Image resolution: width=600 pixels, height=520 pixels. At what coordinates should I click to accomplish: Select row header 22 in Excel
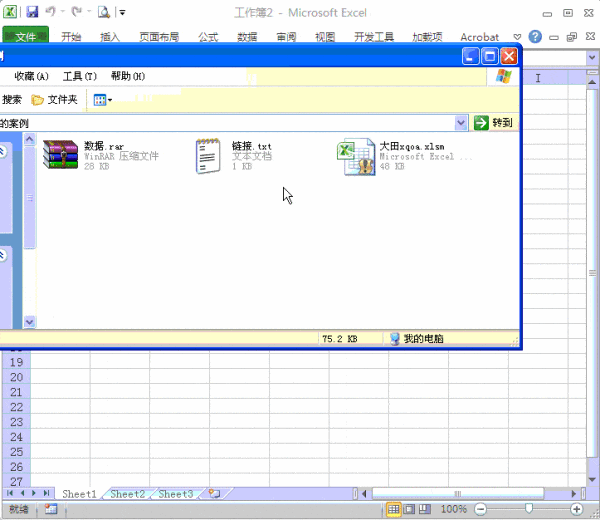[16, 407]
